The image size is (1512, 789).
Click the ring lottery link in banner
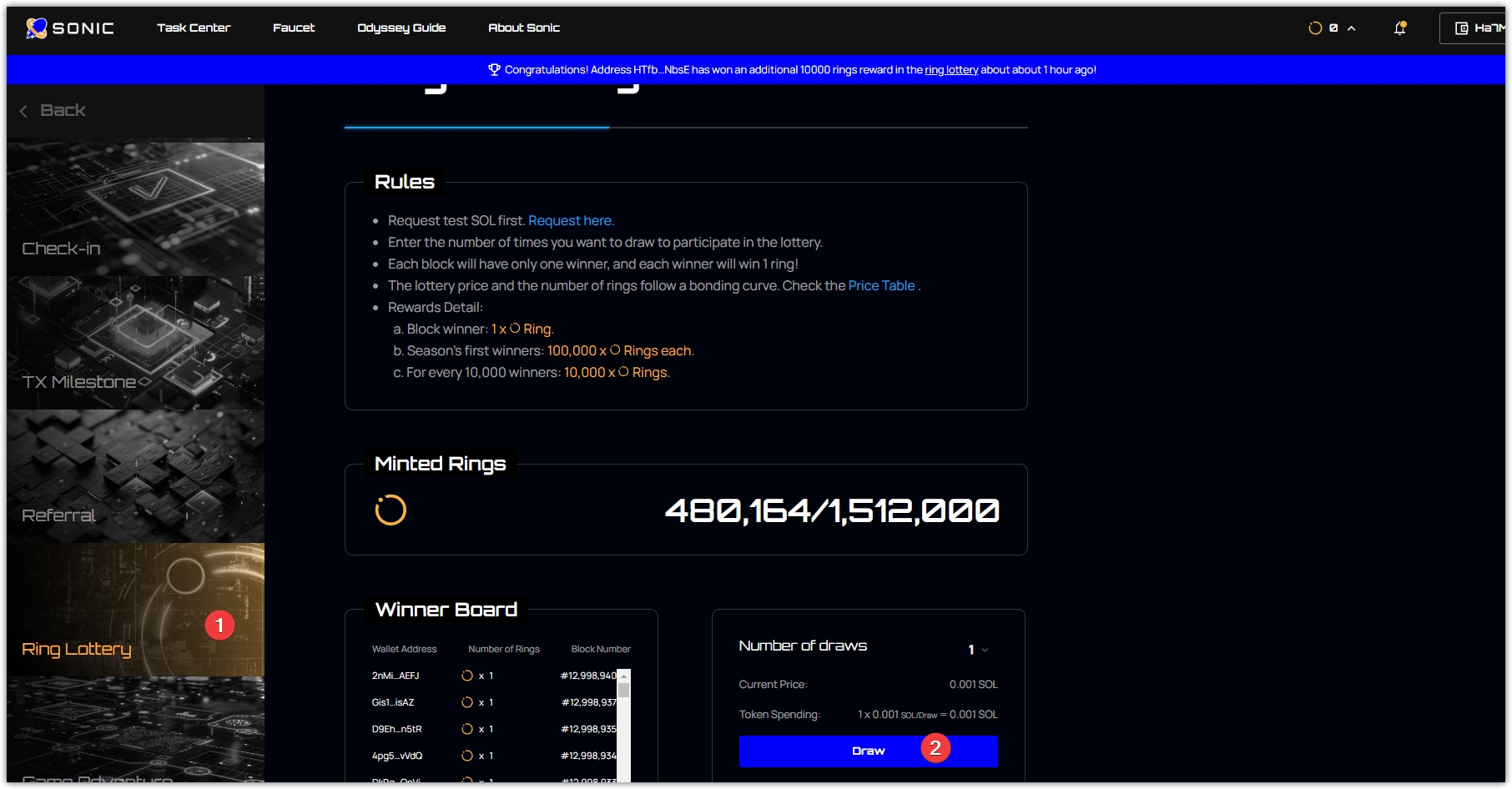(x=951, y=70)
